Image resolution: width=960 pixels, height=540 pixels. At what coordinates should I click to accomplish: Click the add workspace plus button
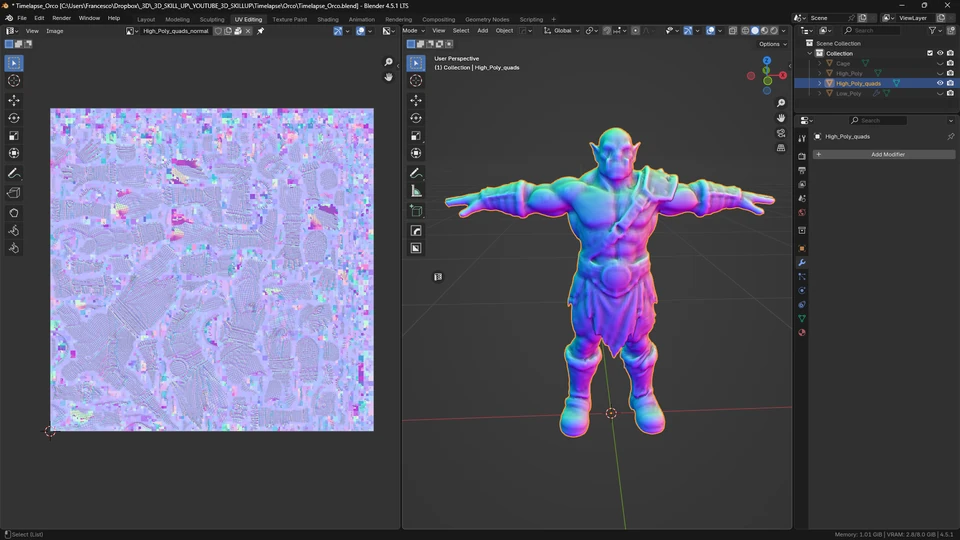553,19
